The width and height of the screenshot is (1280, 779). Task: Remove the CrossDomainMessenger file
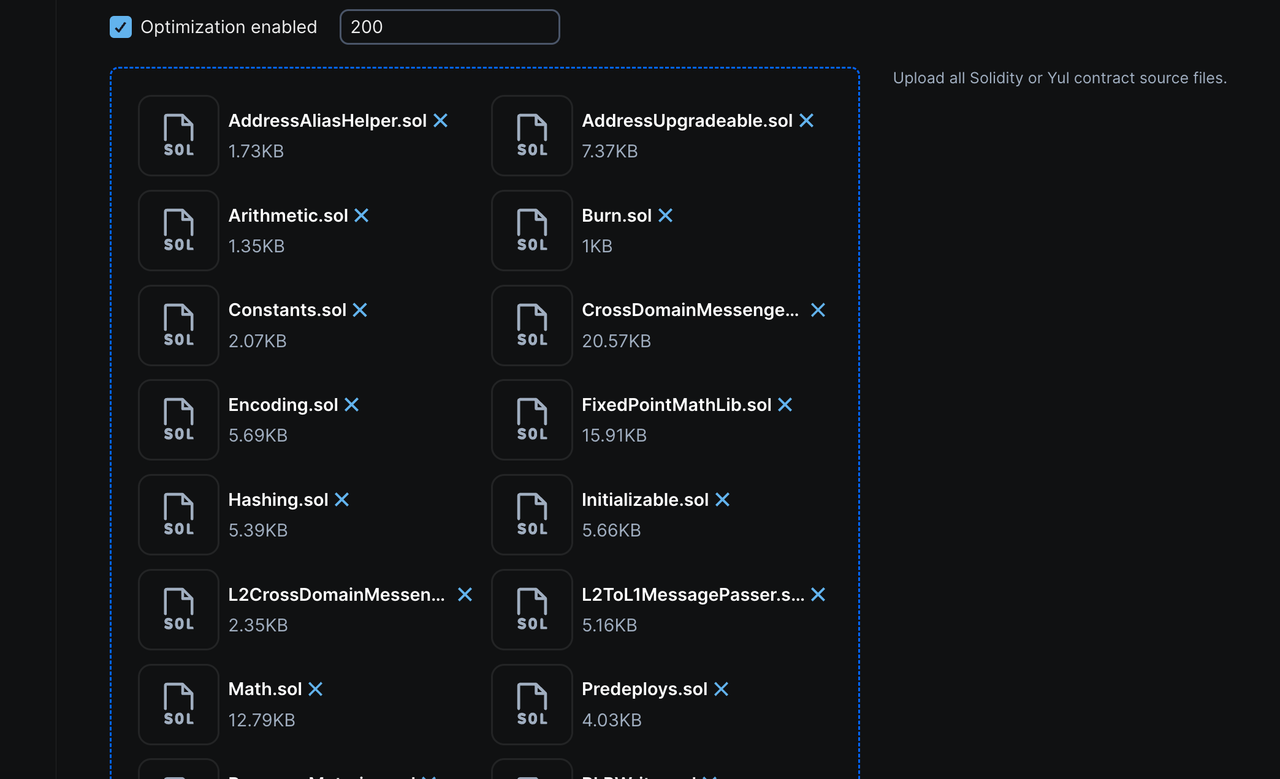coord(818,310)
